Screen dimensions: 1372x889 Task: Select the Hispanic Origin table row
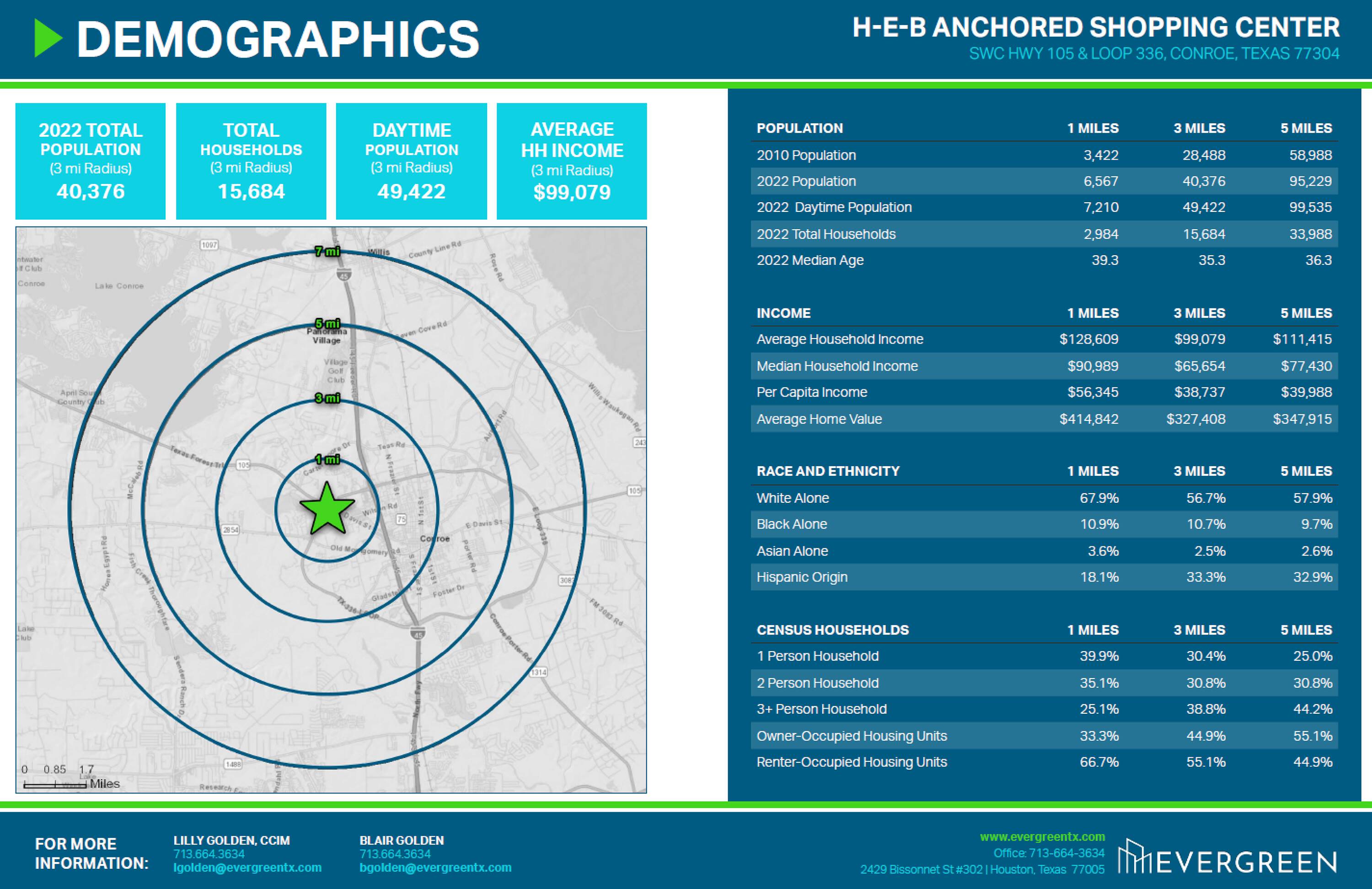tap(1044, 577)
